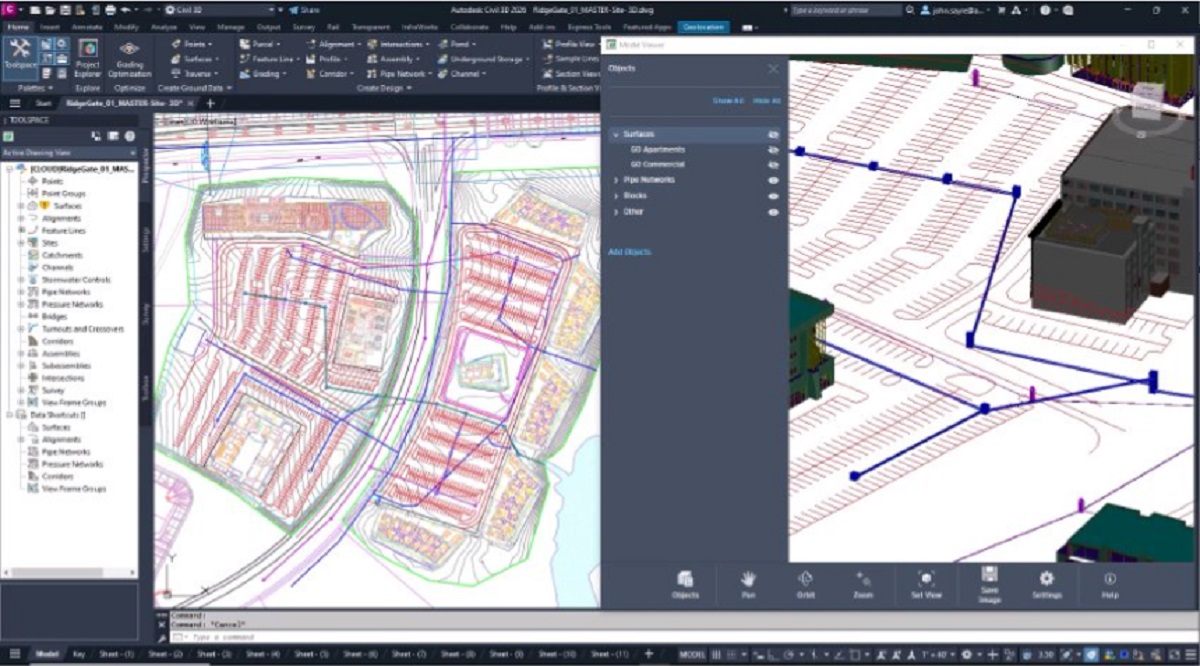Screen dimensions: 1200x666
Task: Expand the Pipe Networks group
Action: point(616,180)
